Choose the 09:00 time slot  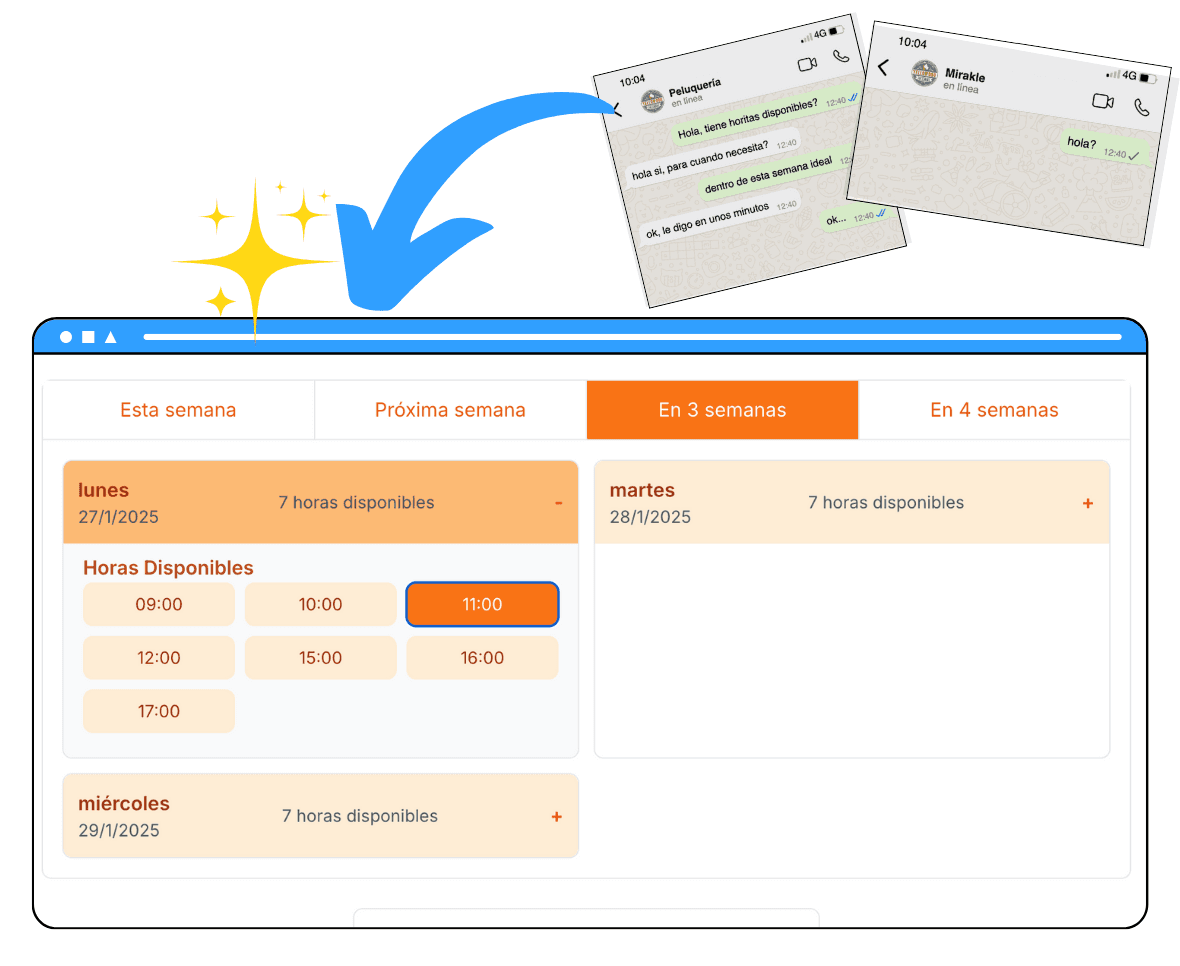tap(159, 604)
